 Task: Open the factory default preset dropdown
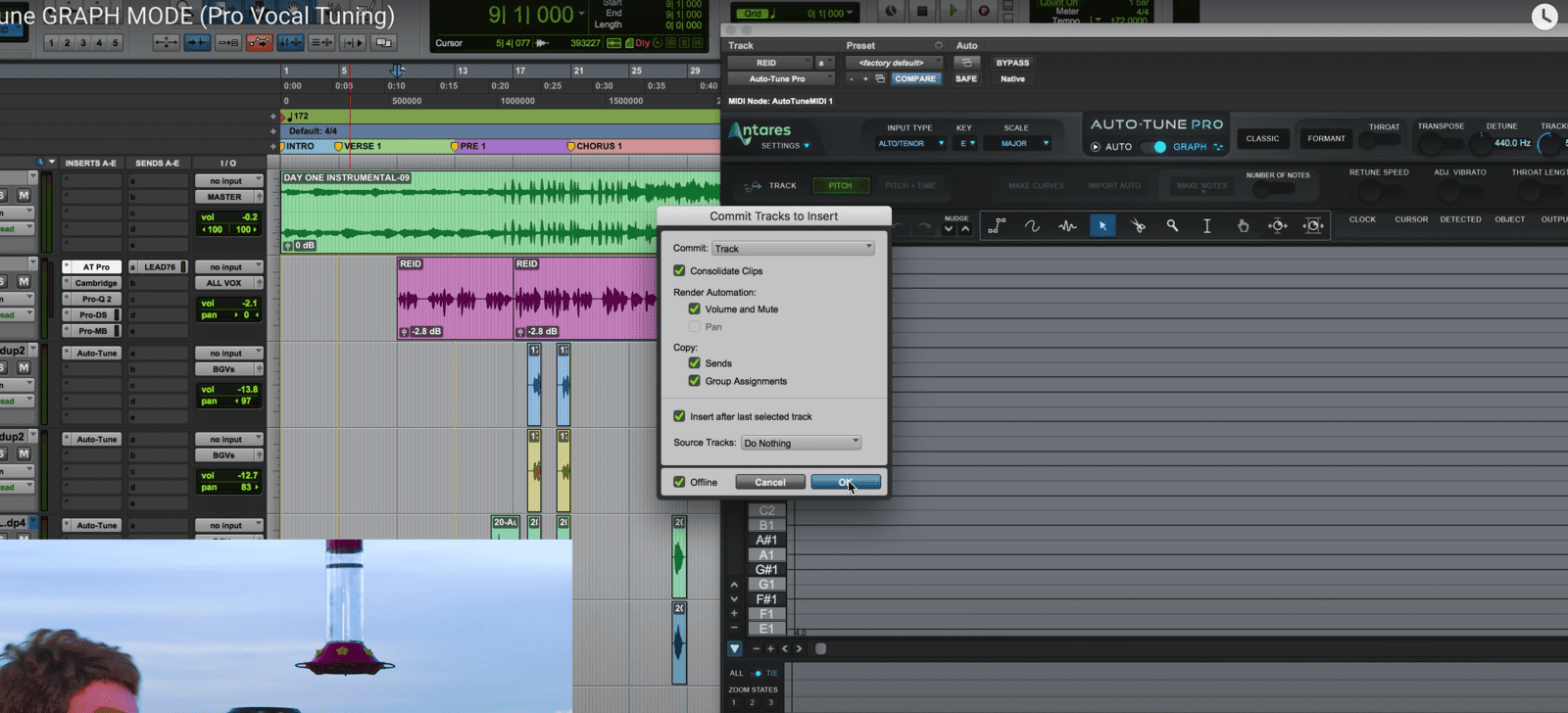(894, 63)
